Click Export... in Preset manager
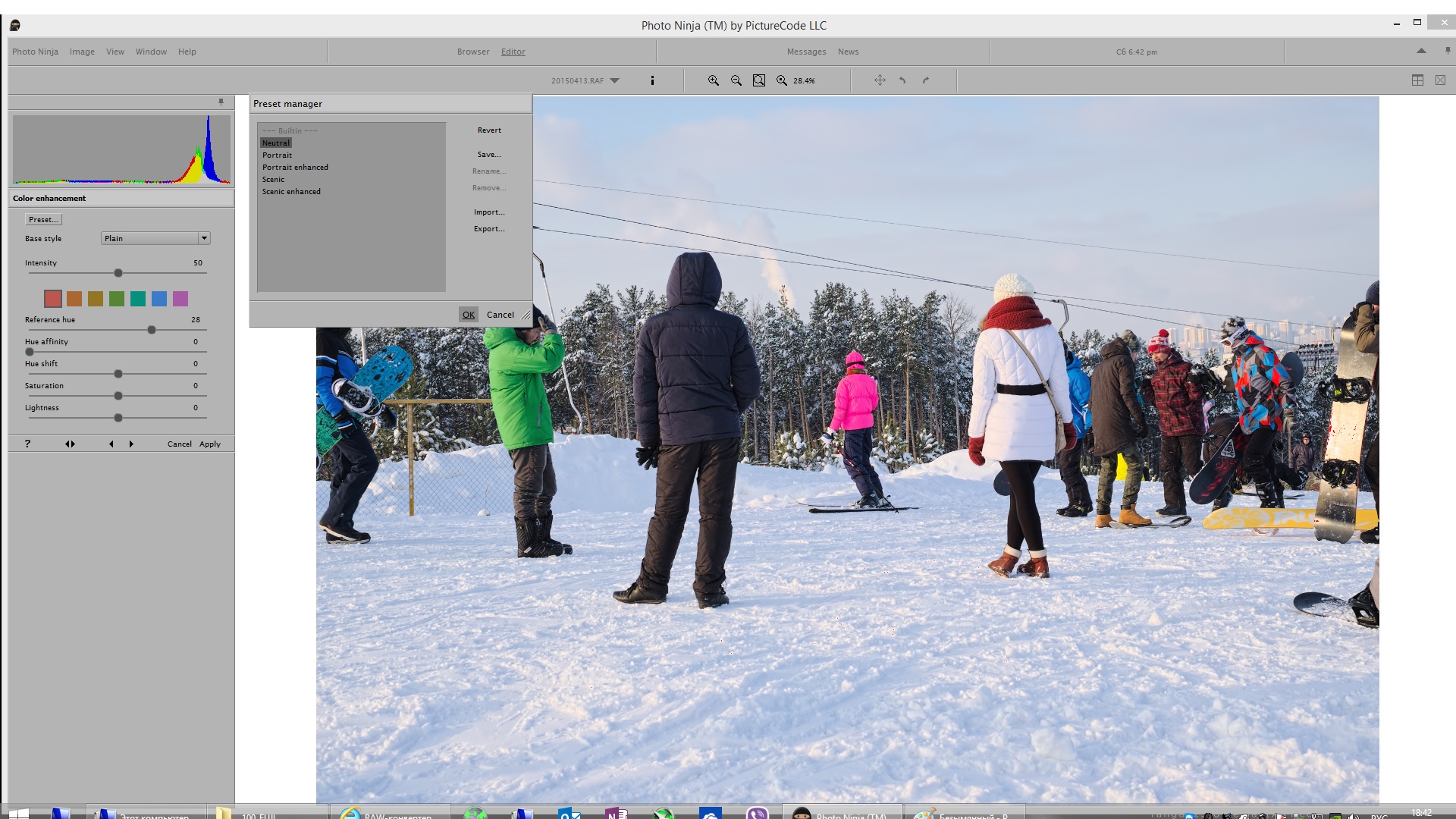 [x=489, y=229]
